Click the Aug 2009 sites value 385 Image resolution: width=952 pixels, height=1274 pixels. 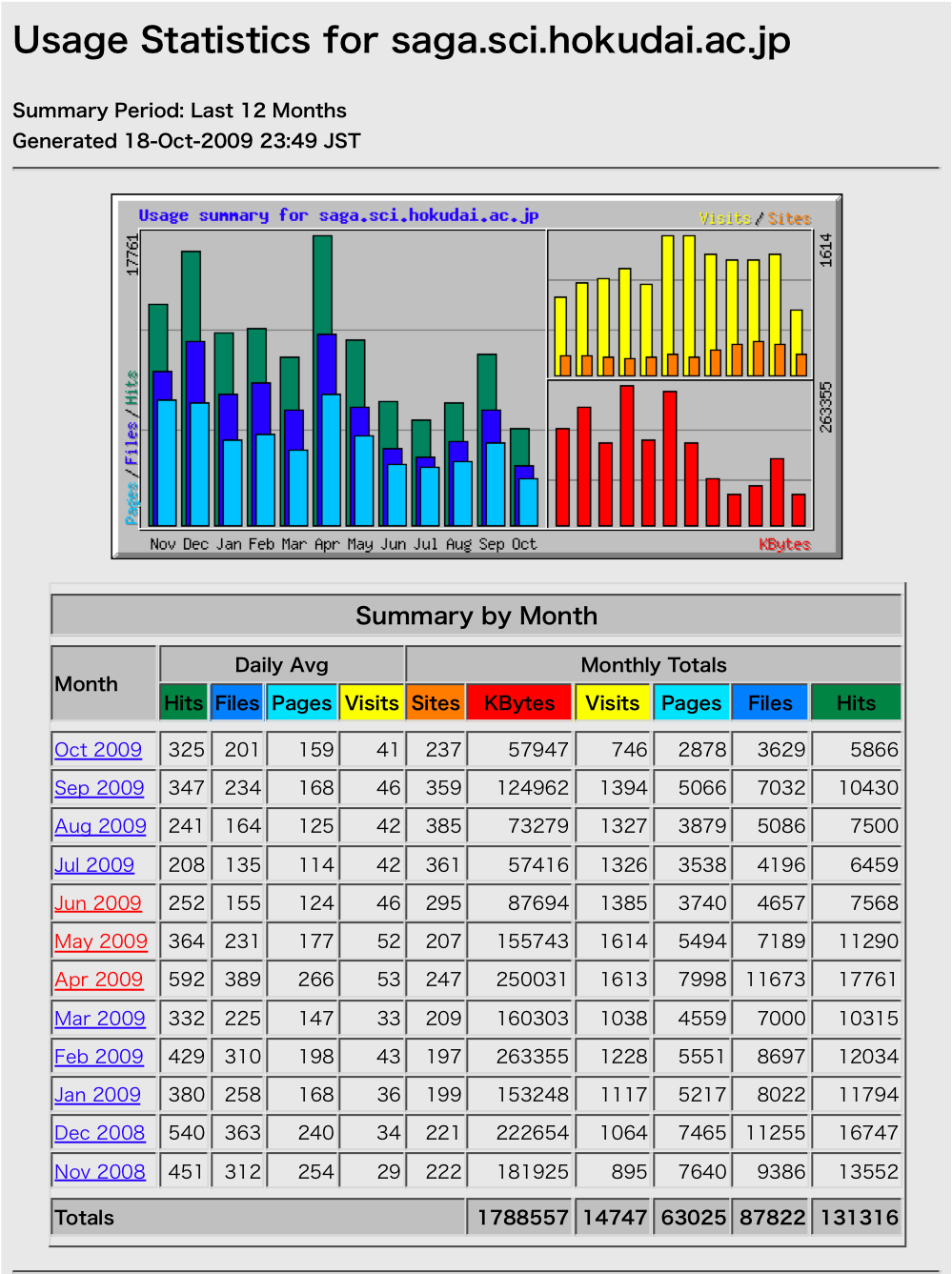click(444, 826)
